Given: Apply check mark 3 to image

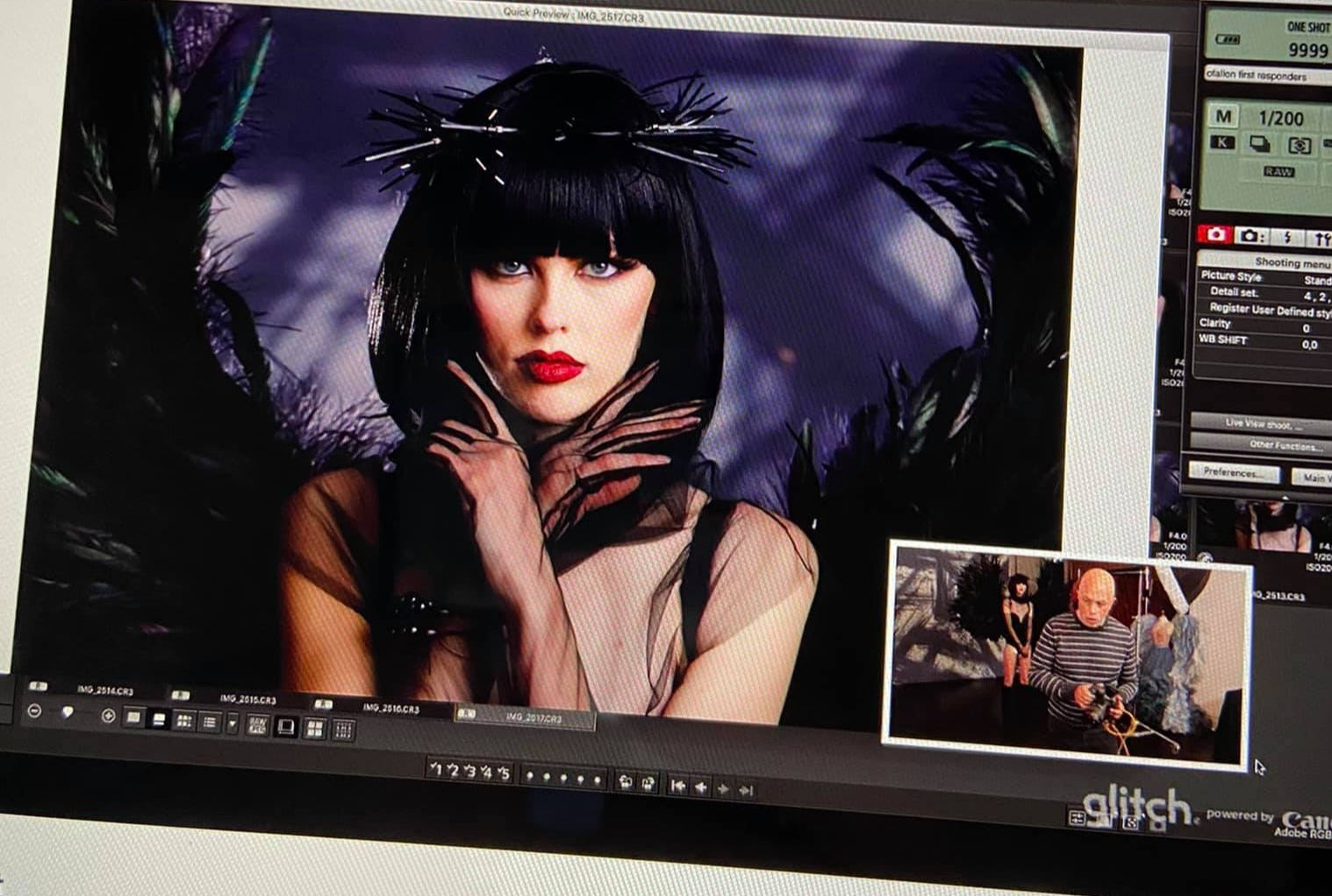Looking at the screenshot, I should (469, 771).
